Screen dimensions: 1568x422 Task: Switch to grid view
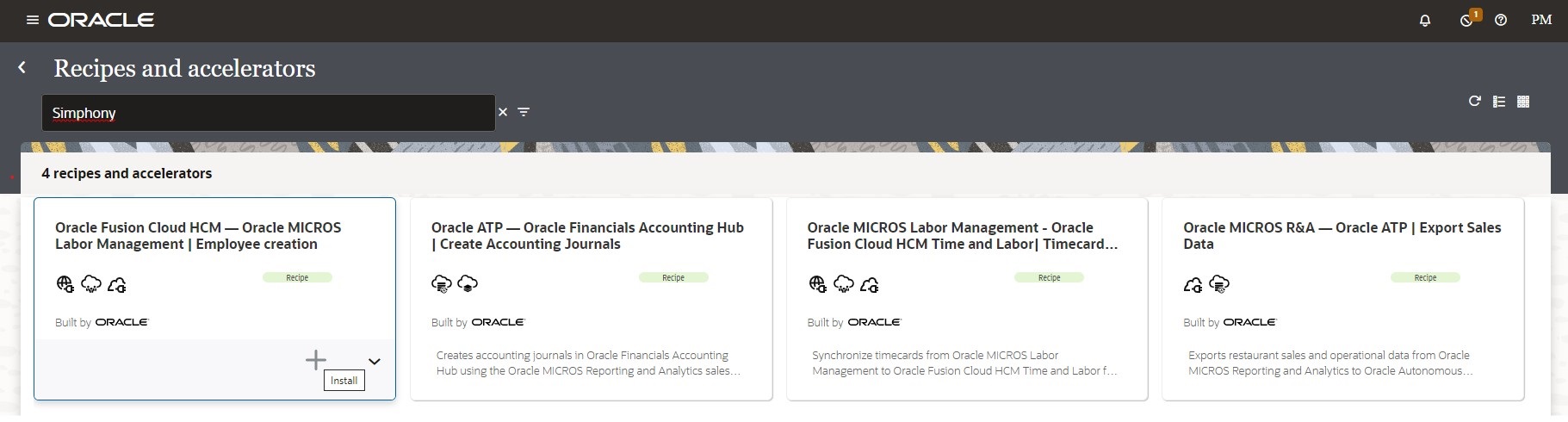[x=1522, y=102]
